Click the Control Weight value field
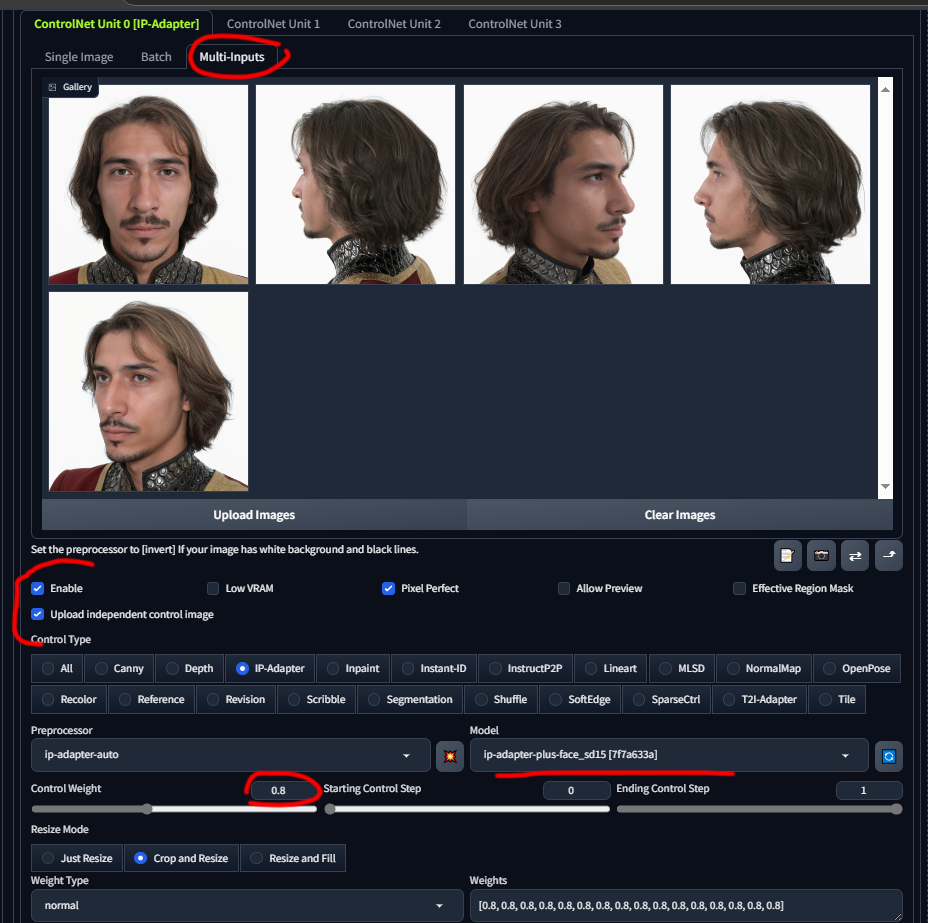 click(x=283, y=790)
